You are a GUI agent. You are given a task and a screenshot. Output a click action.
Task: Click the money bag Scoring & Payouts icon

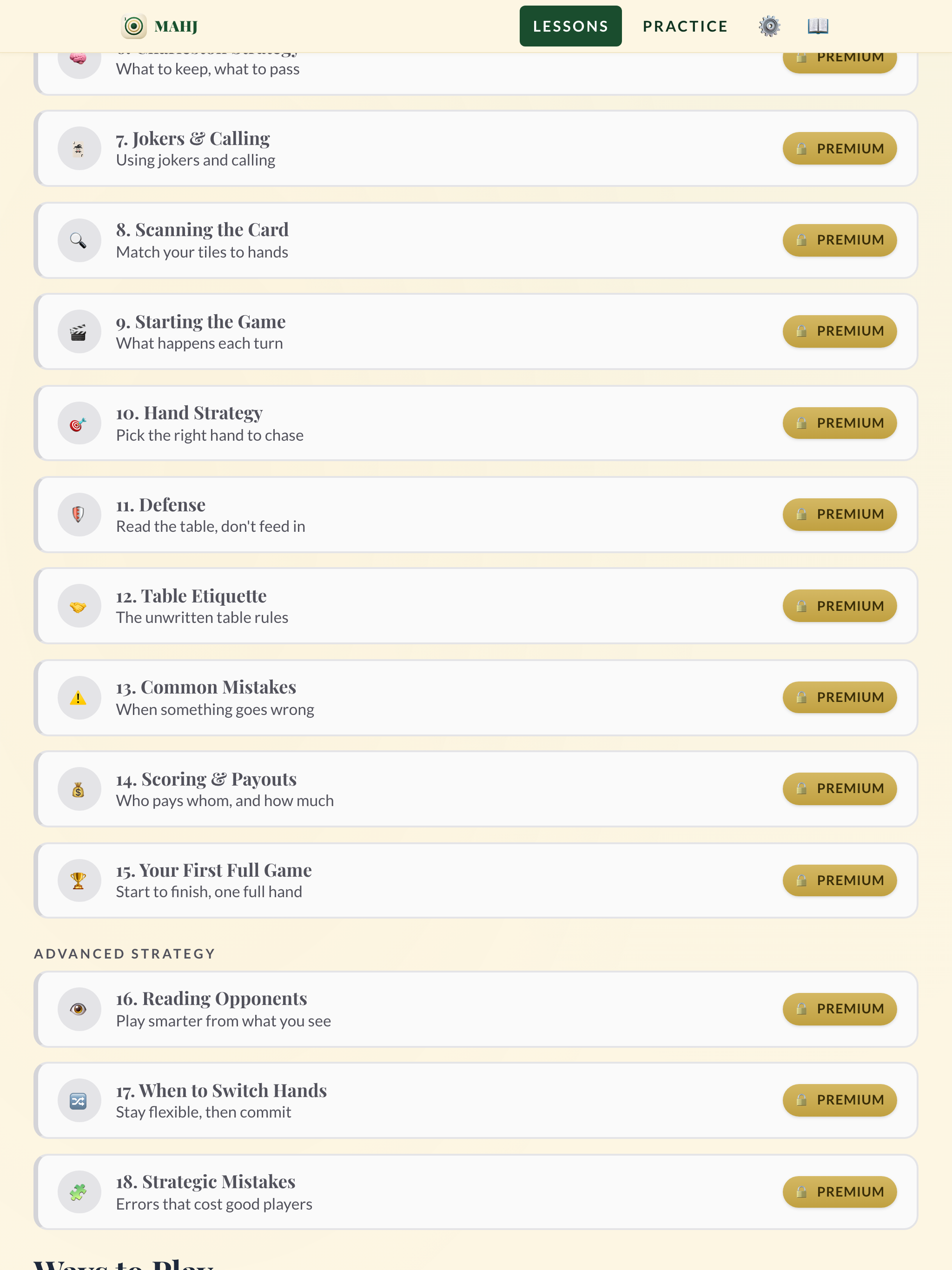tap(79, 789)
